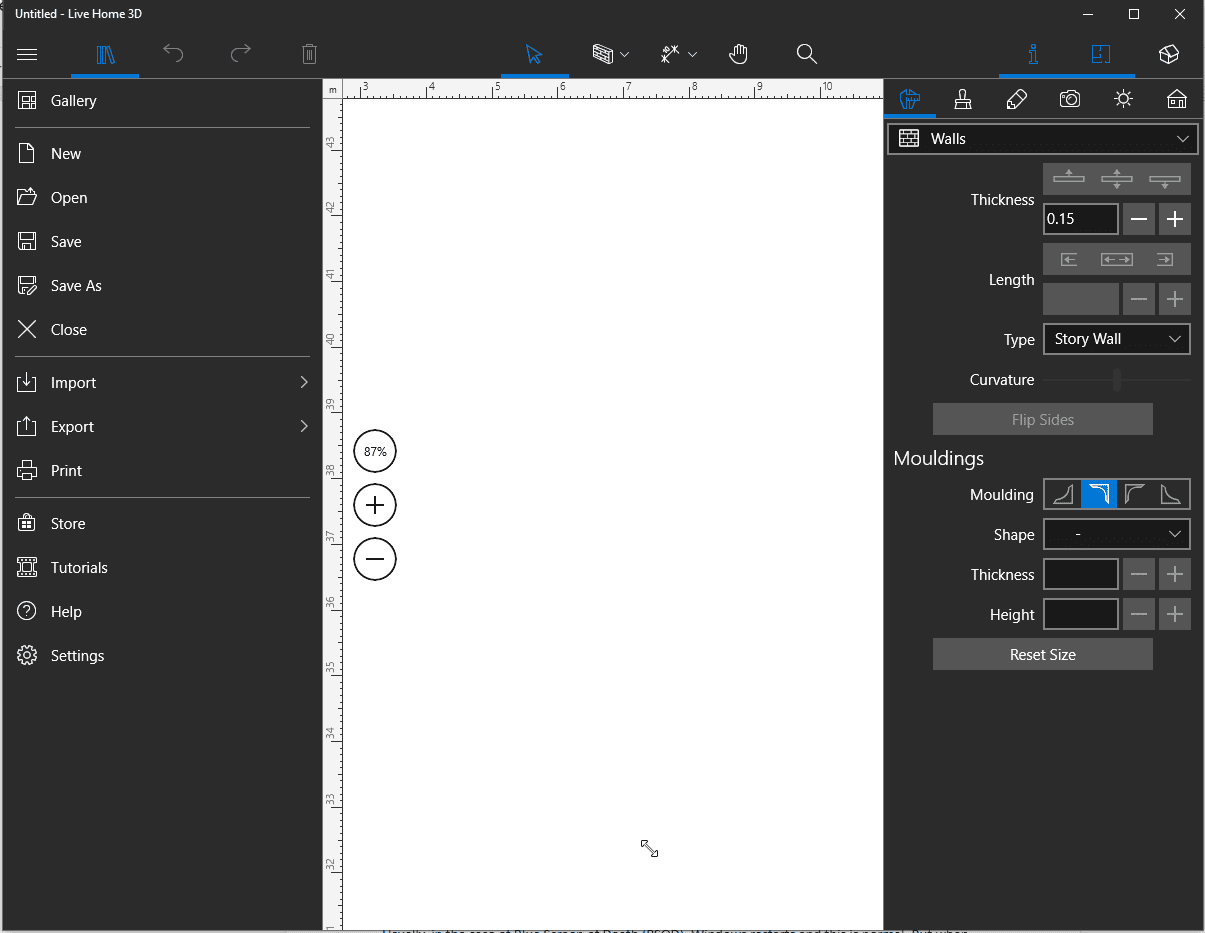Viewport: 1205px width, 933px height.
Task: Increase wall thickness with plus
Action: pos(1175,219)
